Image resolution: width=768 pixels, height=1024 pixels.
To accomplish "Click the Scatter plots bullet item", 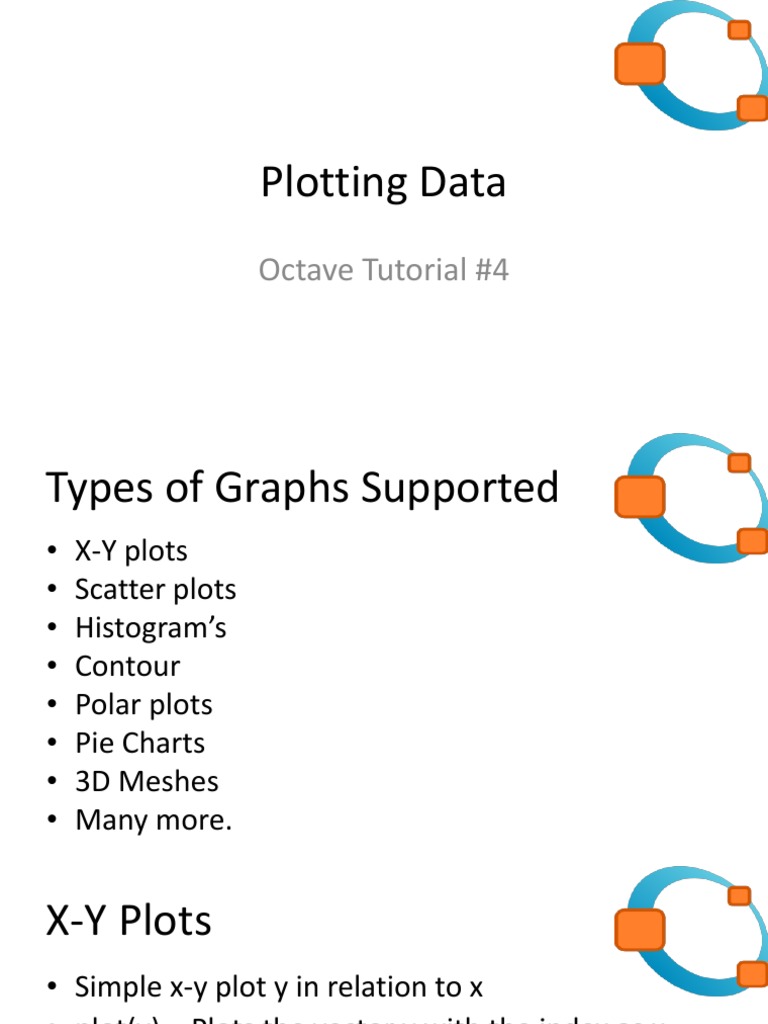I will pos(155,590).
